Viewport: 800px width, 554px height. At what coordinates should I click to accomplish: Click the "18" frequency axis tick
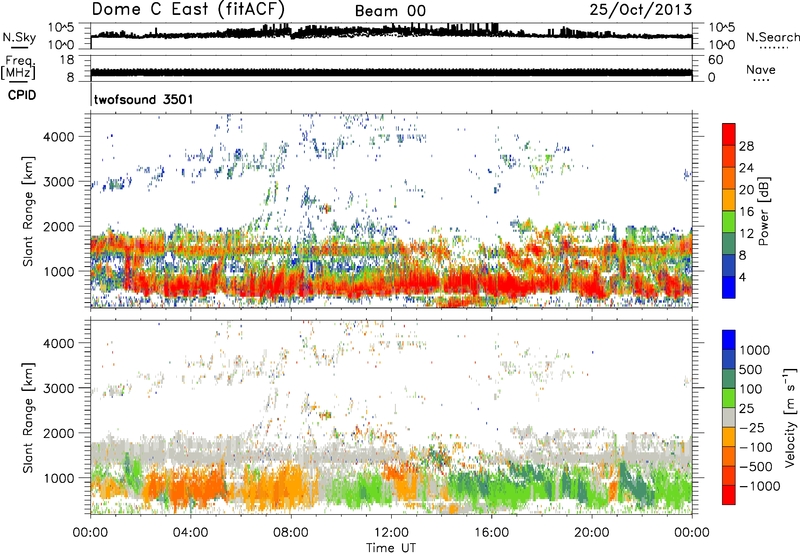click(66, 60)
